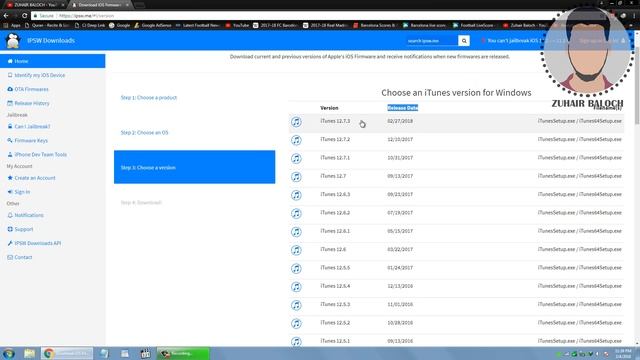Image resolution: width=640 pixels, height=360 pixels.
Task: Click the search magnifier button
Action: [x=464, y=41]
